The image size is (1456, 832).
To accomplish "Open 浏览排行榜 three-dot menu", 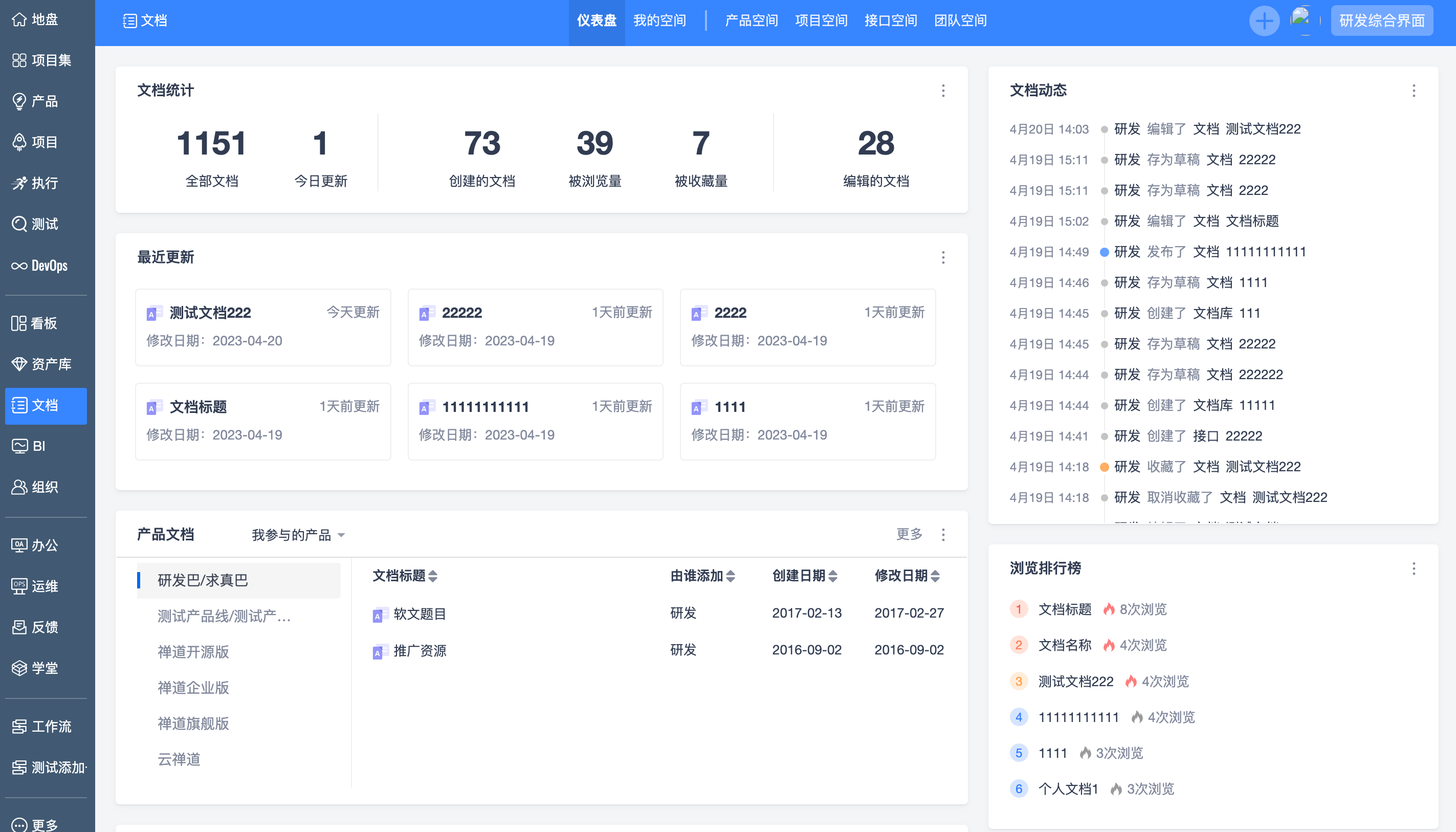I will 1414,568.
